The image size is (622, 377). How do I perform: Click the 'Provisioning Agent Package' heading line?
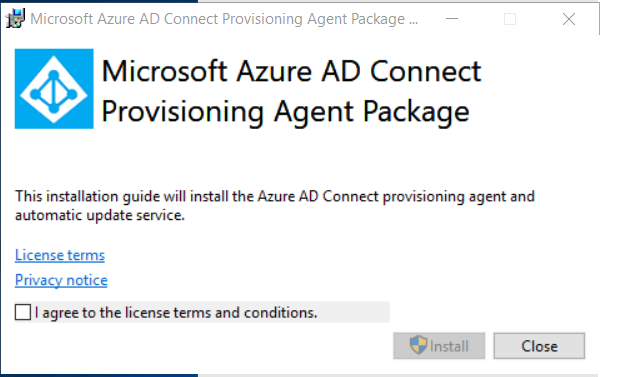click(286, 112)
